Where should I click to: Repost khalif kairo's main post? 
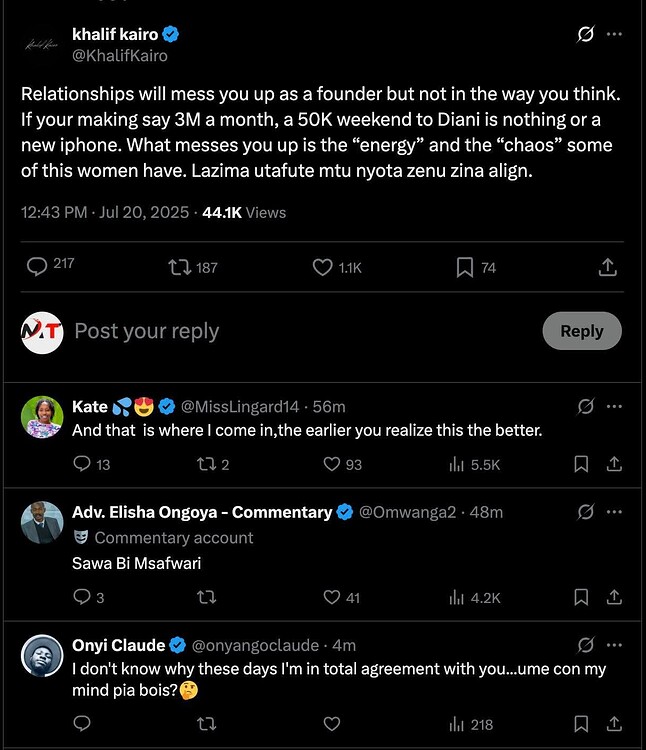coord(181,267)
